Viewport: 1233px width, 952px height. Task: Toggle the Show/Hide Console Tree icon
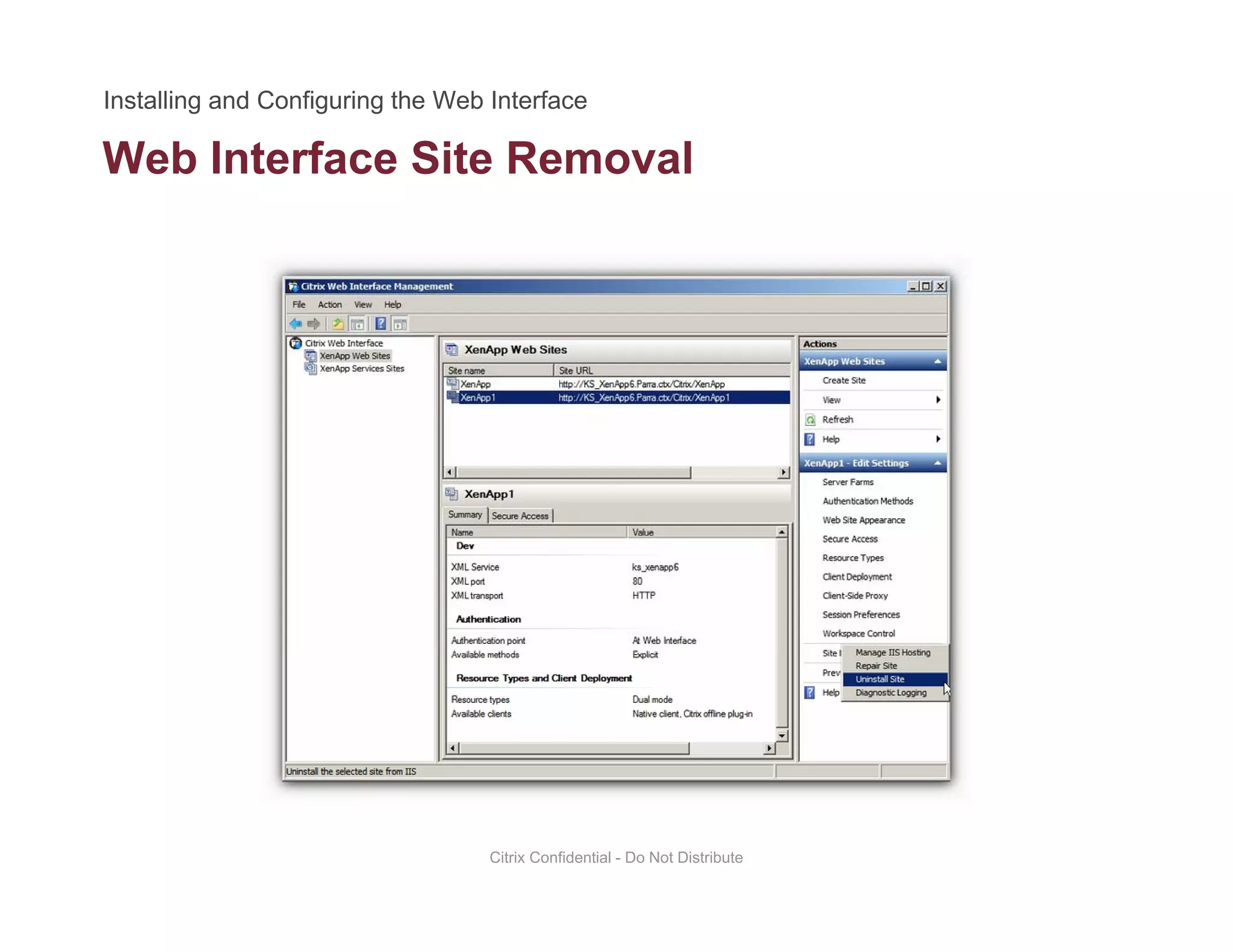358,324
